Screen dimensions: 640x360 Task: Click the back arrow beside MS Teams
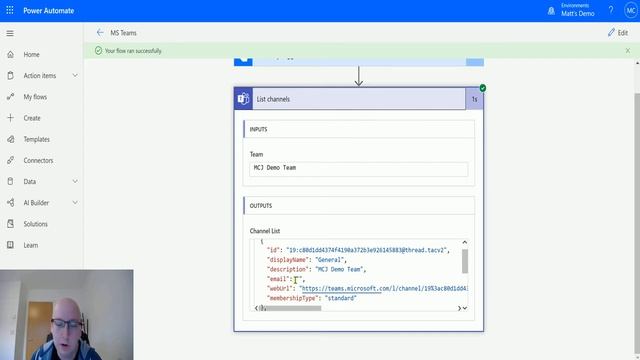click(100, 33)
